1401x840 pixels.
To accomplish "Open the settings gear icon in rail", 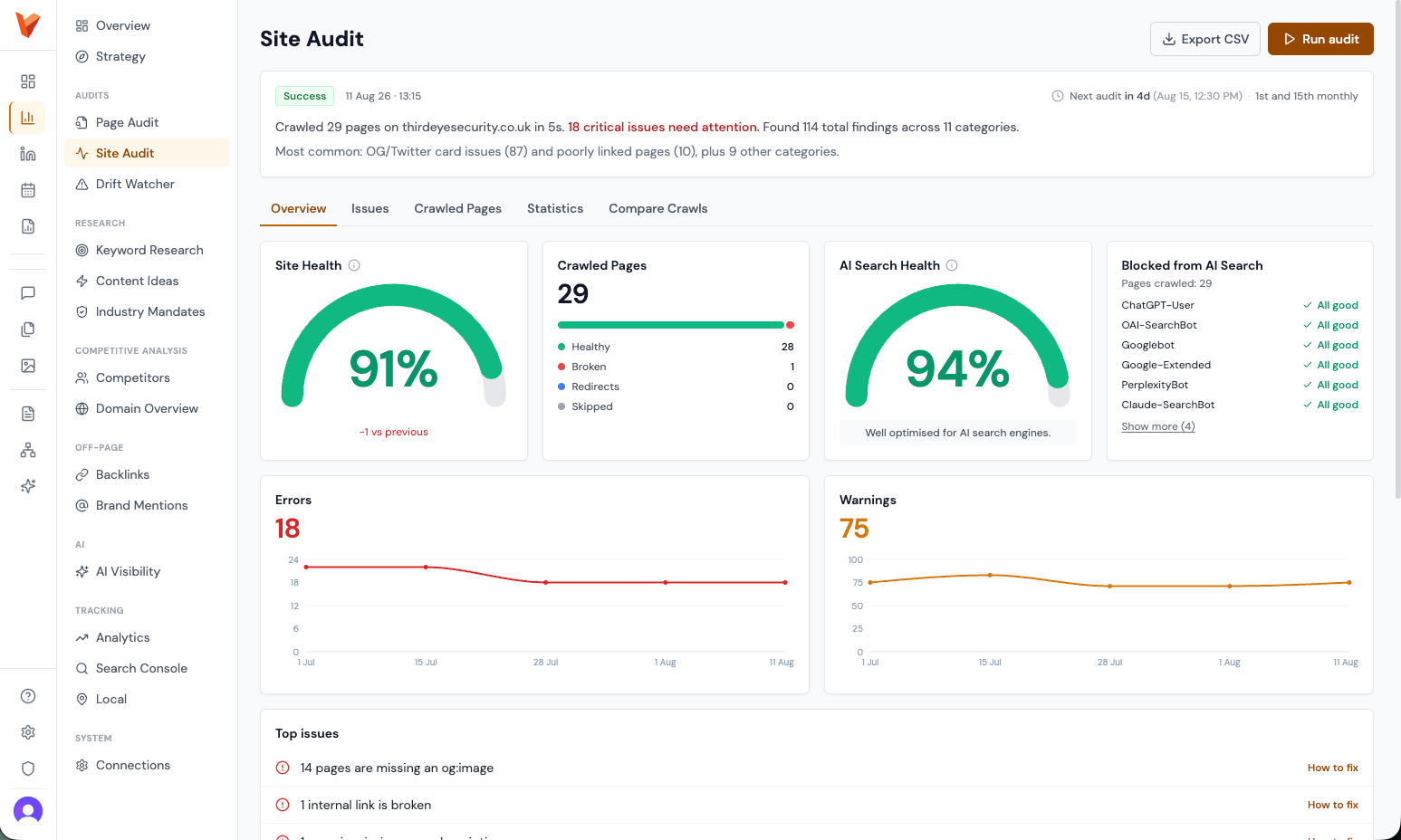I will coord(28,732).
